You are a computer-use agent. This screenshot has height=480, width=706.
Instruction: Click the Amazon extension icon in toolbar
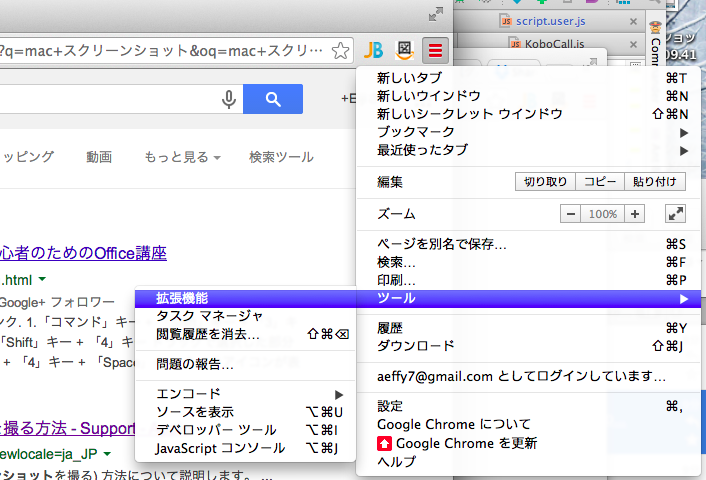pyautogui.click(x=404, y=50)
